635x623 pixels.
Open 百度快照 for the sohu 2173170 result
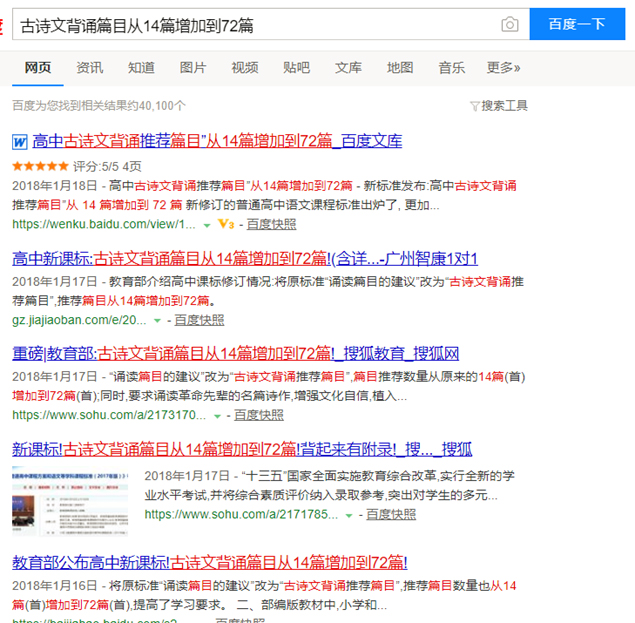(x=259, y=415)
